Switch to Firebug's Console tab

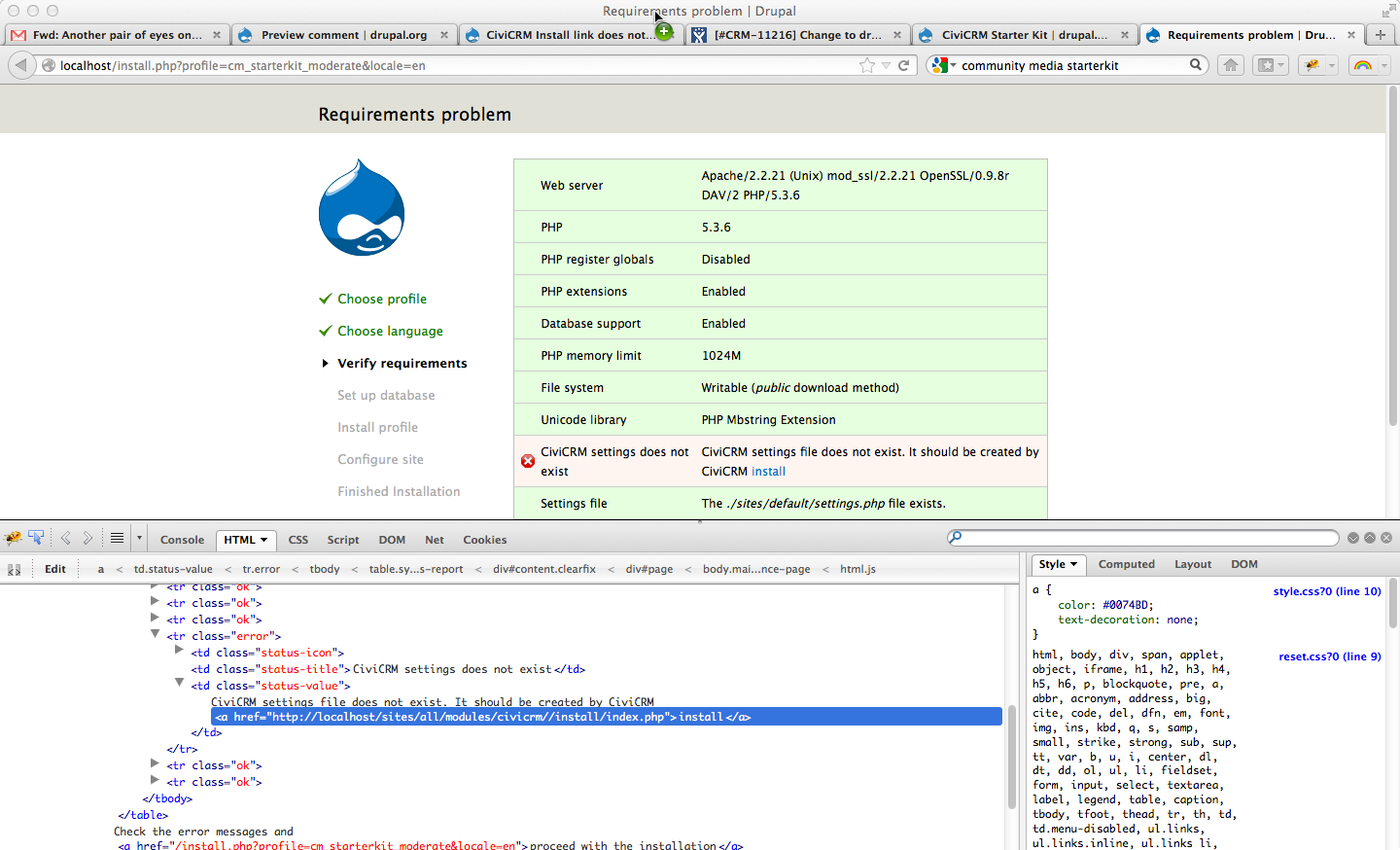pos(182,540)
